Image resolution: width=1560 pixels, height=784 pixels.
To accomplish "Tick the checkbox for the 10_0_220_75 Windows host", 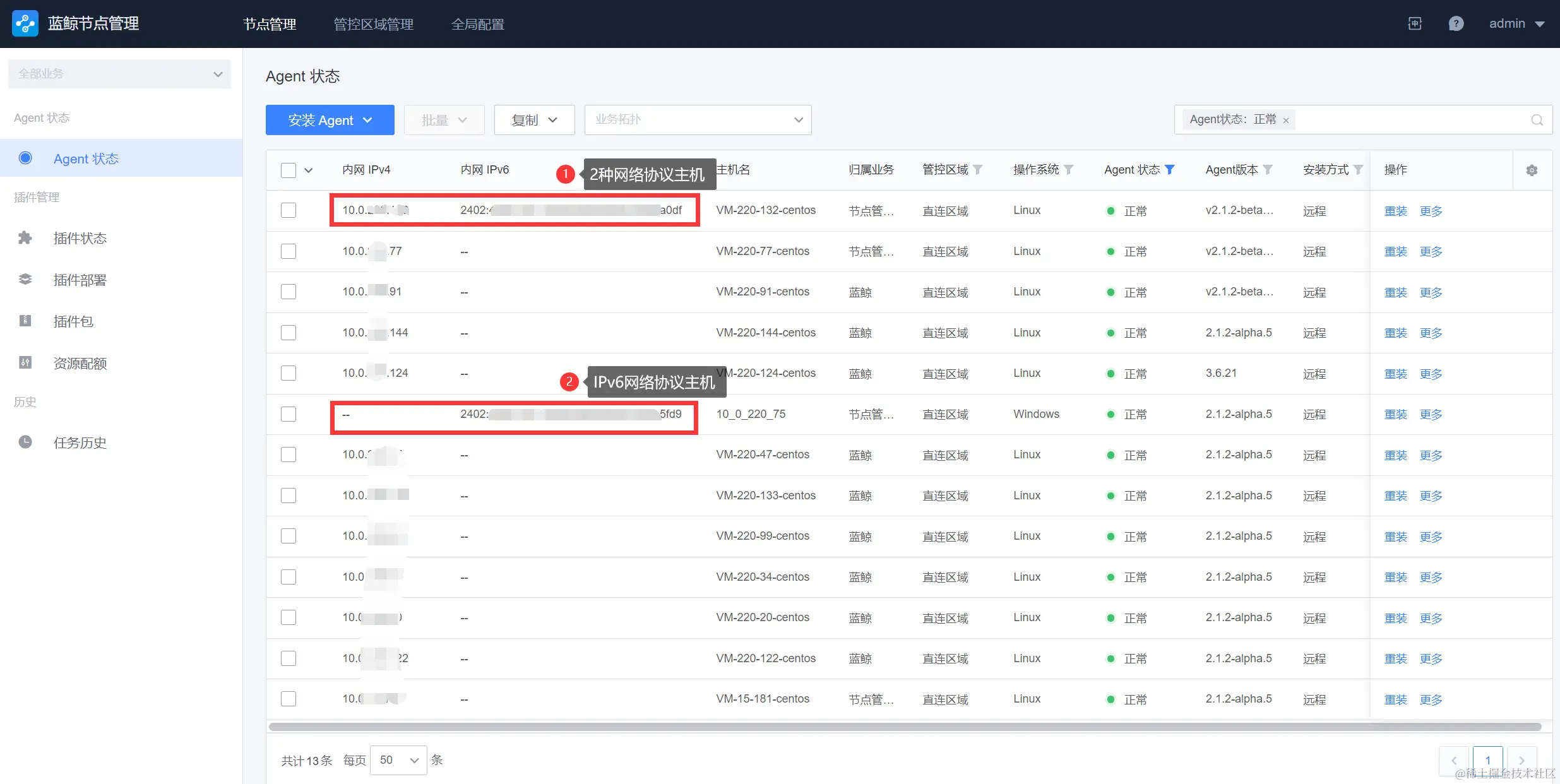I will (289, 414).
